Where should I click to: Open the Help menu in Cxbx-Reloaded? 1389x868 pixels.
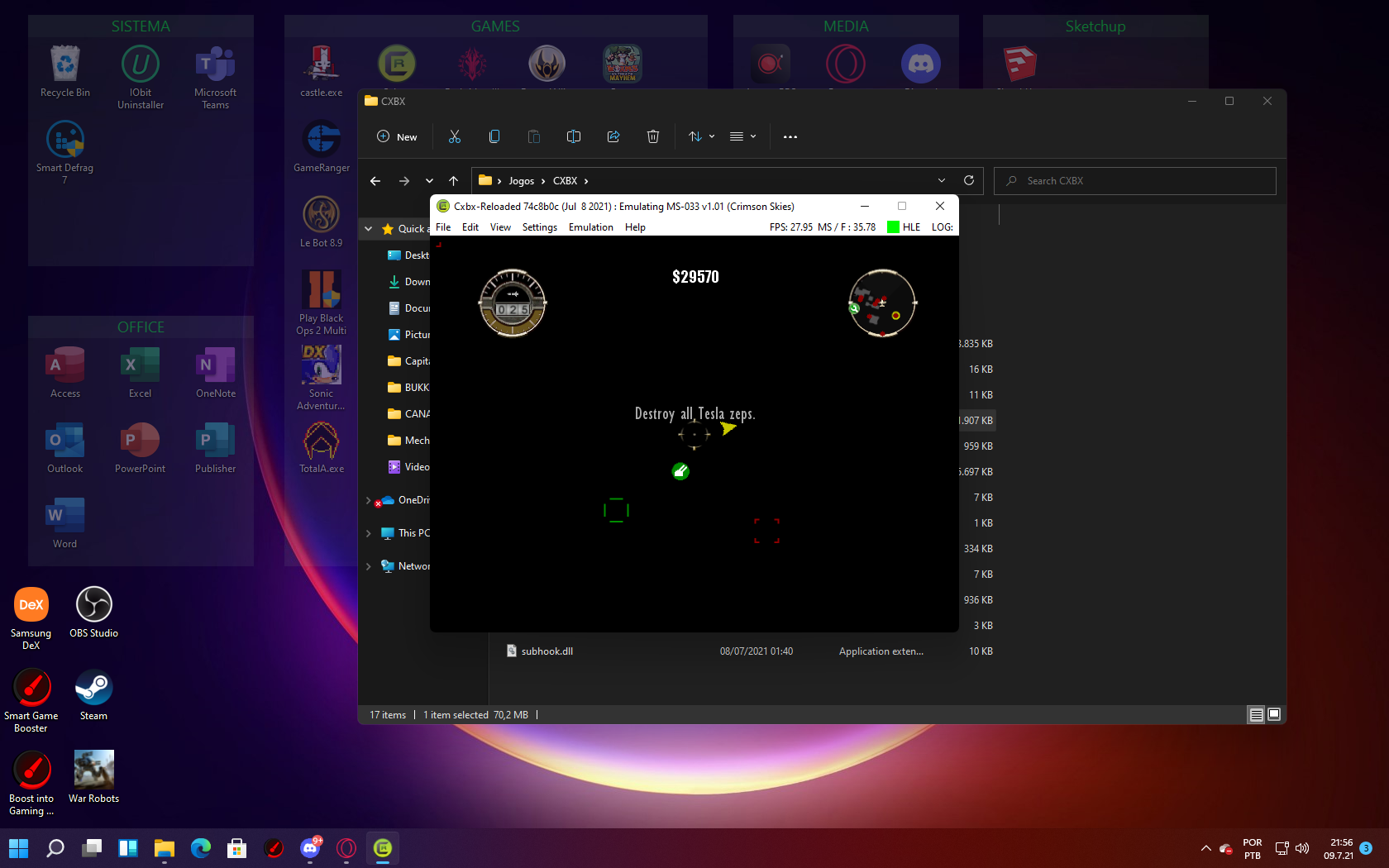point(635,227)
